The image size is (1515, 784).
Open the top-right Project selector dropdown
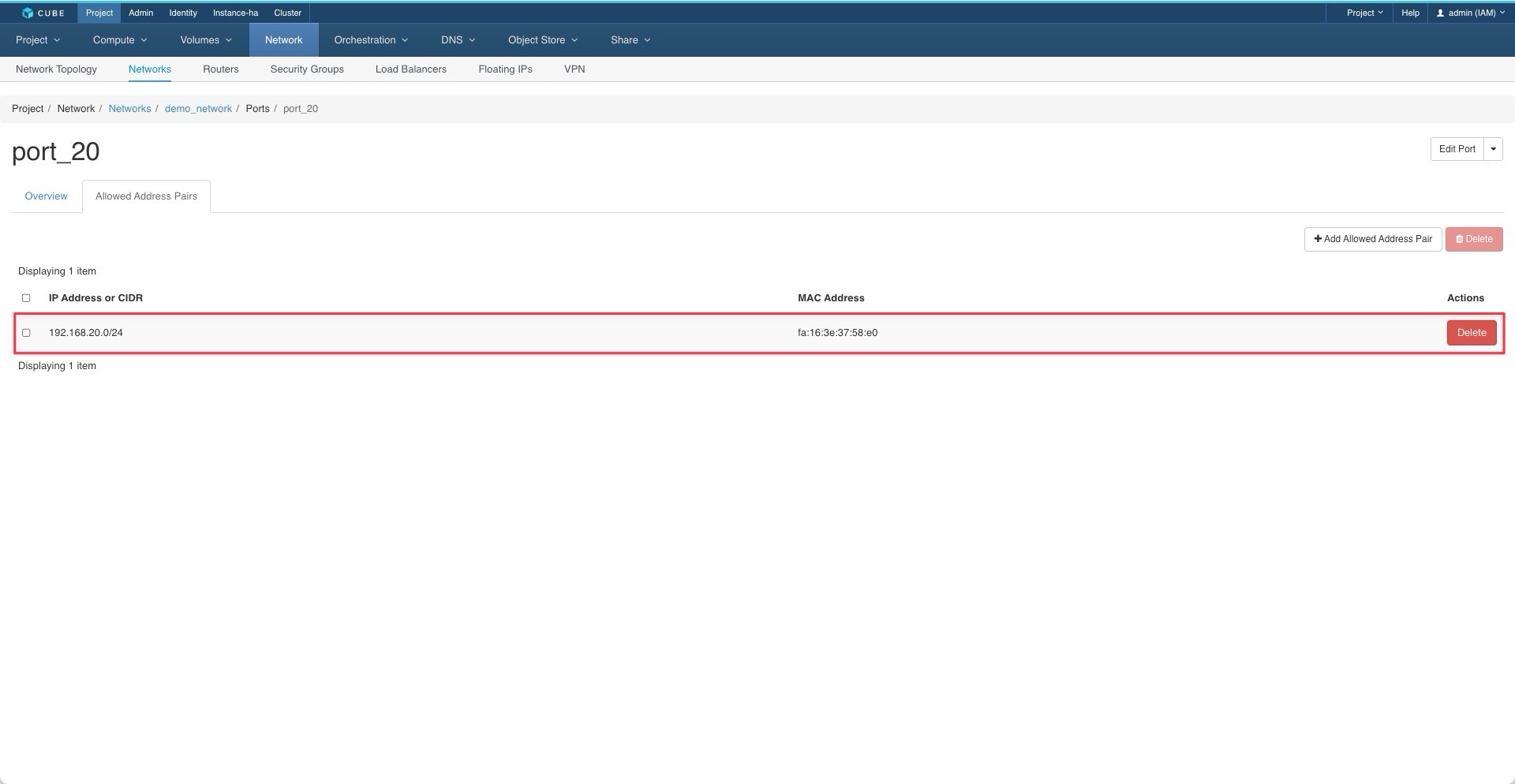(x=1364, y=13)
